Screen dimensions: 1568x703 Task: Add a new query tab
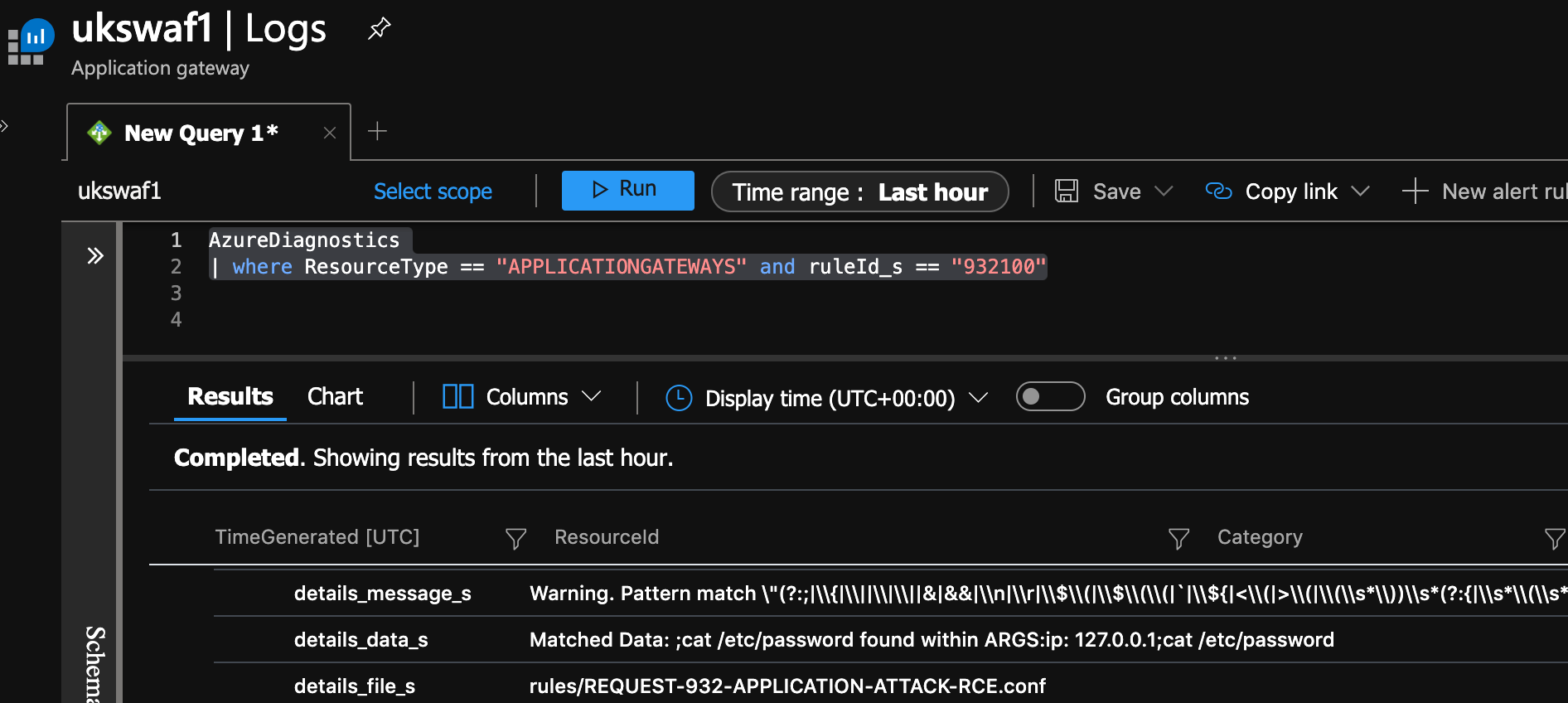(377, 131)
